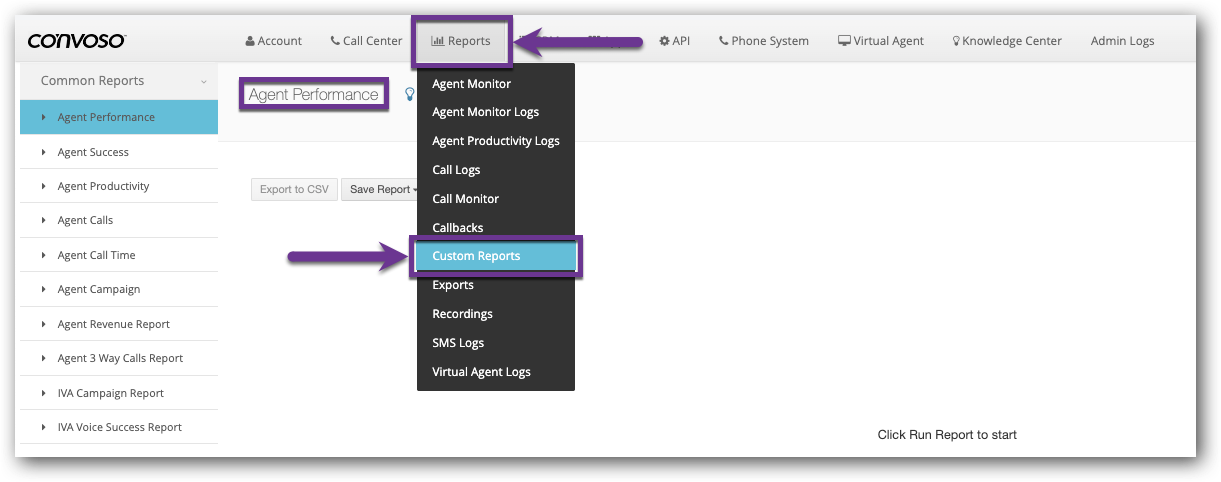Select Custom Reports from dropdown
Viewport: 1221px width, 482px height.
pyautogui.click(x=476, y=256)
